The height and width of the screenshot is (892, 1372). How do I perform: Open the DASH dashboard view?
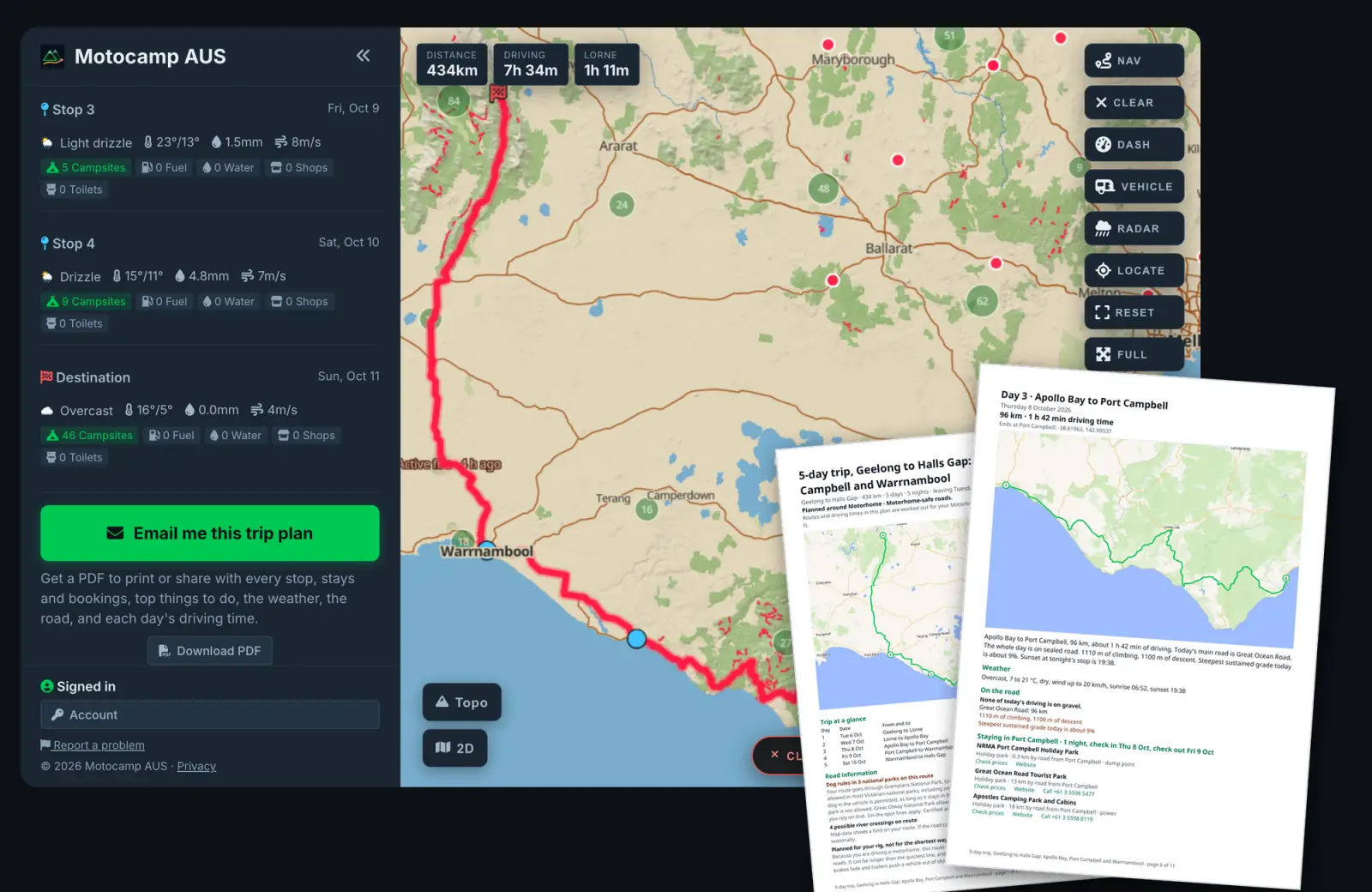coord(1134,145)
